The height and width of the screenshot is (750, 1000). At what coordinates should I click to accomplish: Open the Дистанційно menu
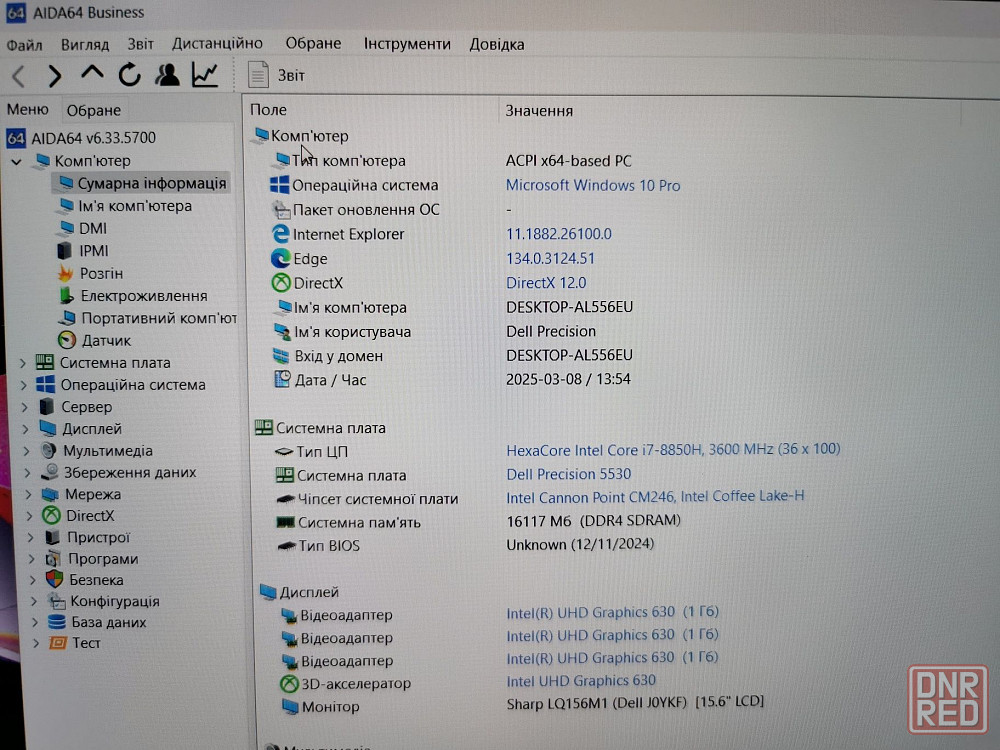point(217,43)
